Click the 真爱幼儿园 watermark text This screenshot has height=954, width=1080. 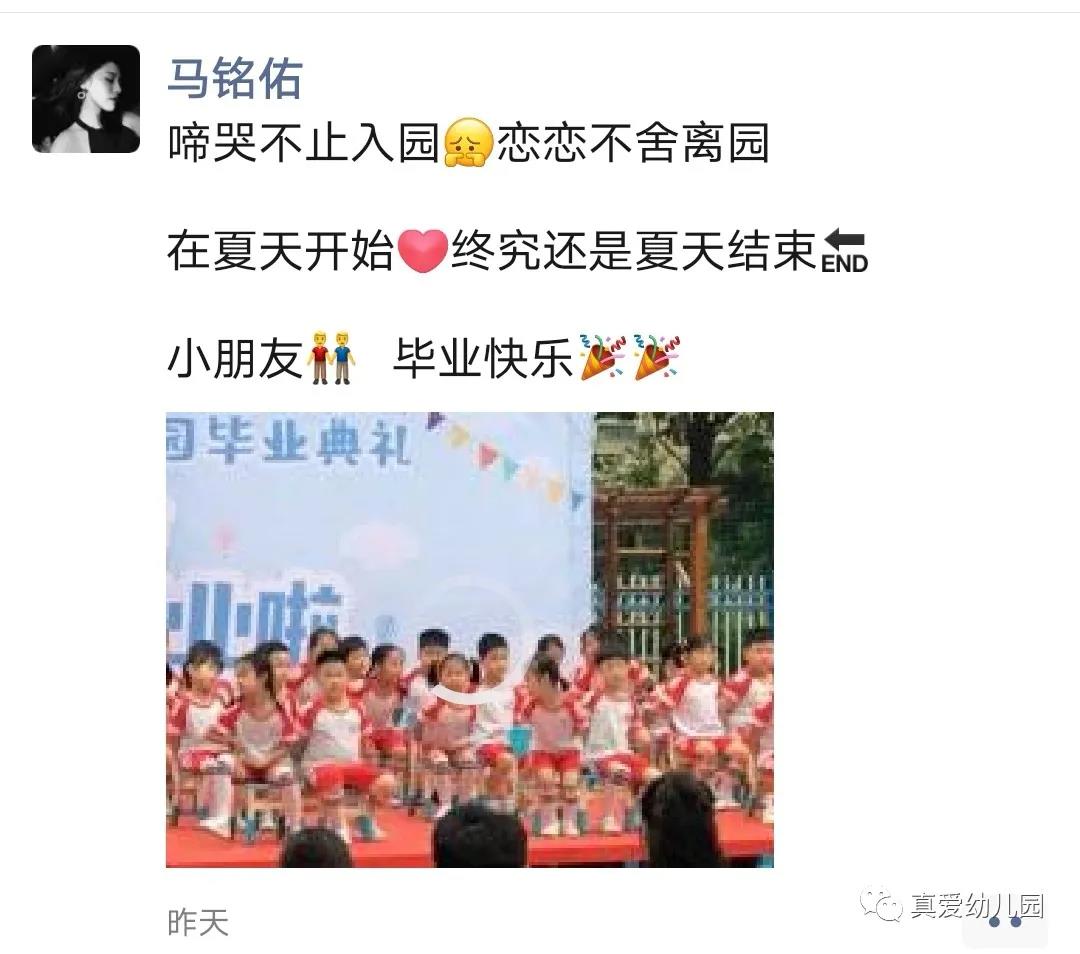pyautogui.click(x=977, y=905)
